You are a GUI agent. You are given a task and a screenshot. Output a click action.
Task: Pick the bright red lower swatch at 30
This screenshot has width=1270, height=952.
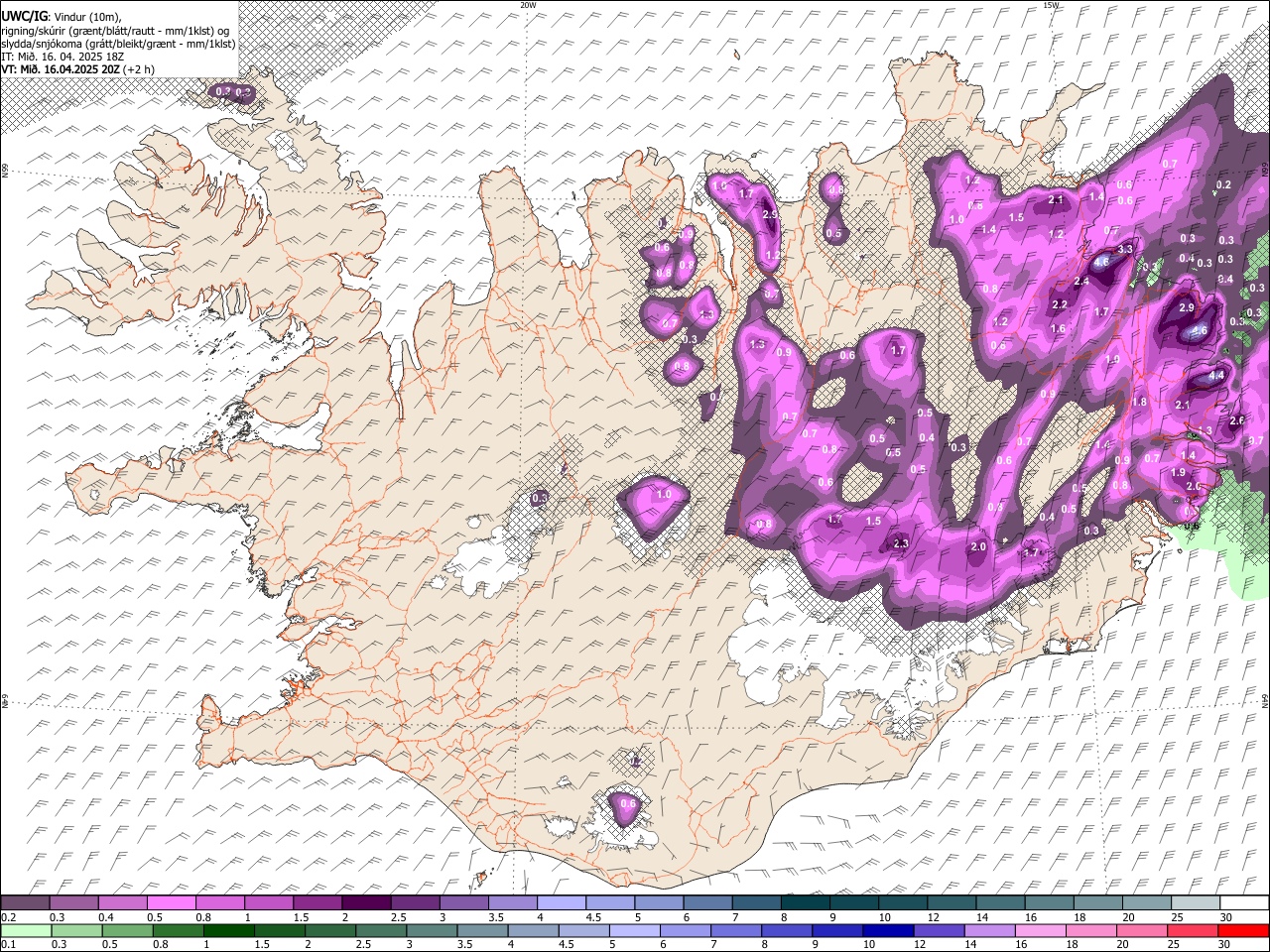tap(1242, 930)
